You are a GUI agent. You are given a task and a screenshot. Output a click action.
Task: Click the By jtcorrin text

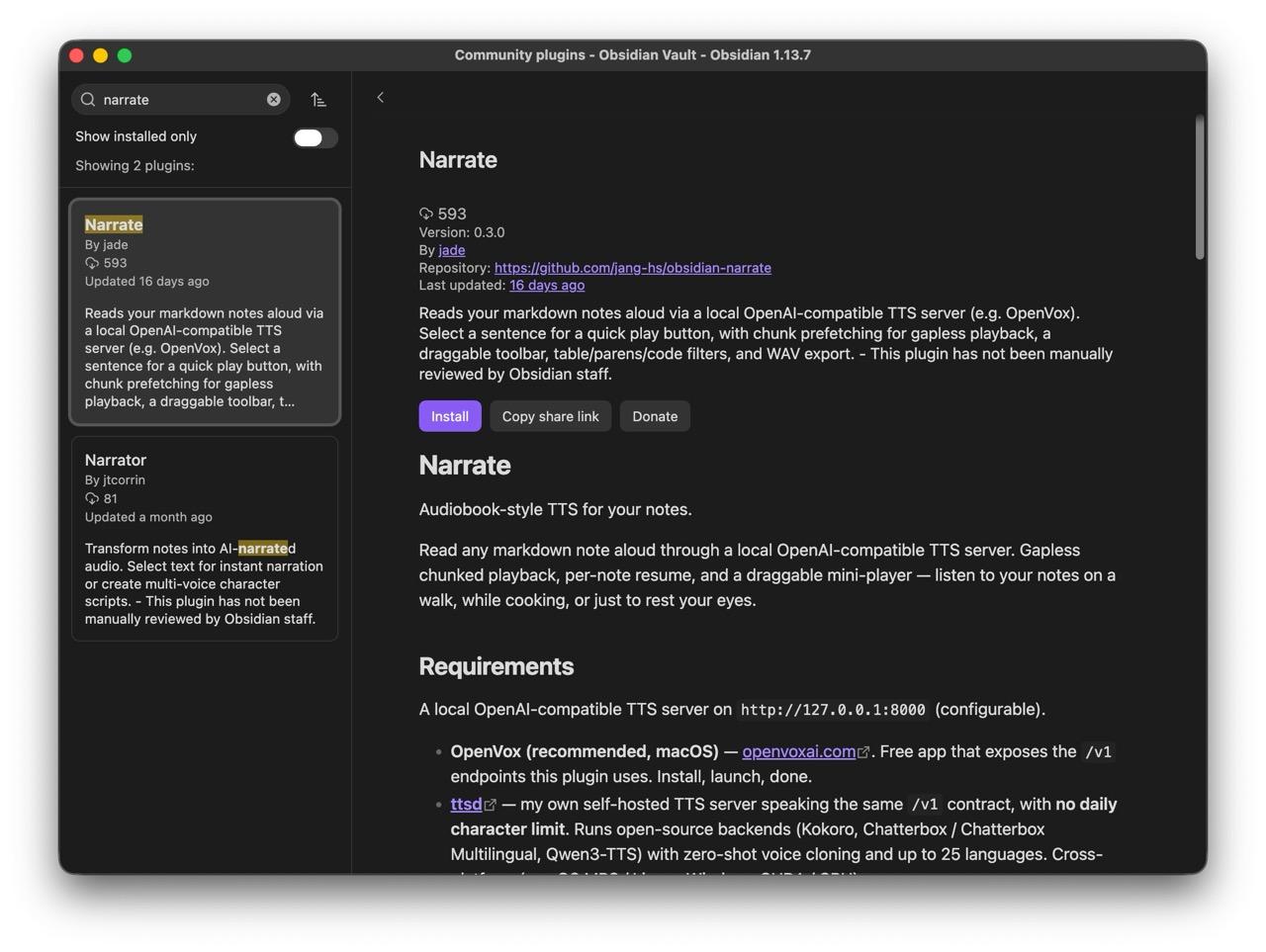pyautogui.click(x=115, y=480)
